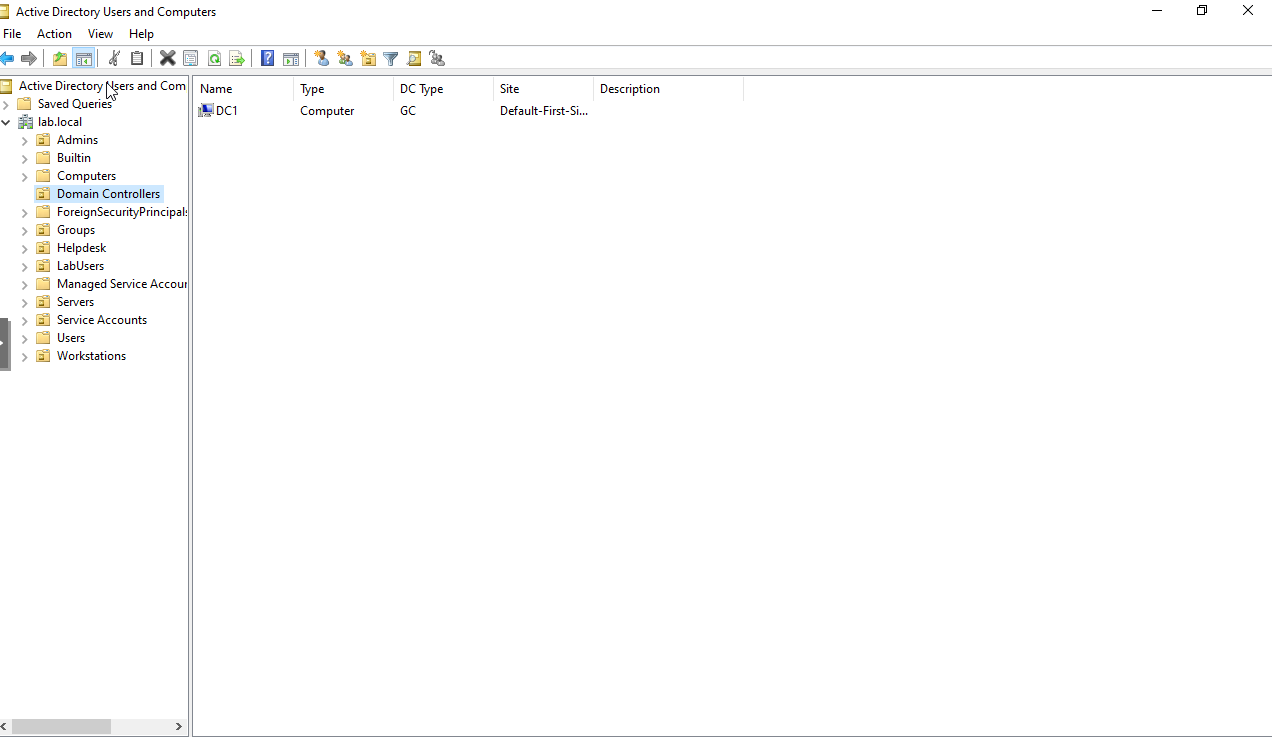Image resolution: width=1272 pixels, height=737 pixels.
Task: Expand the Computers container
Action: tap(25, 176)
